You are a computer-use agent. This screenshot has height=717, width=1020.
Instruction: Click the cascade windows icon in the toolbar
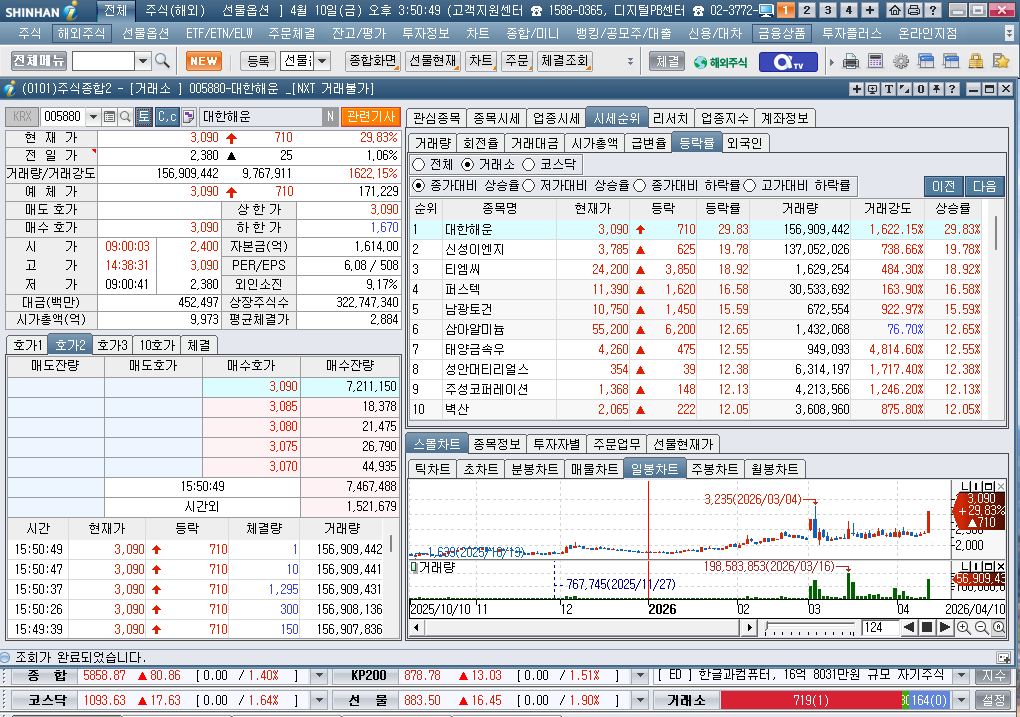[x=926, y=62]
